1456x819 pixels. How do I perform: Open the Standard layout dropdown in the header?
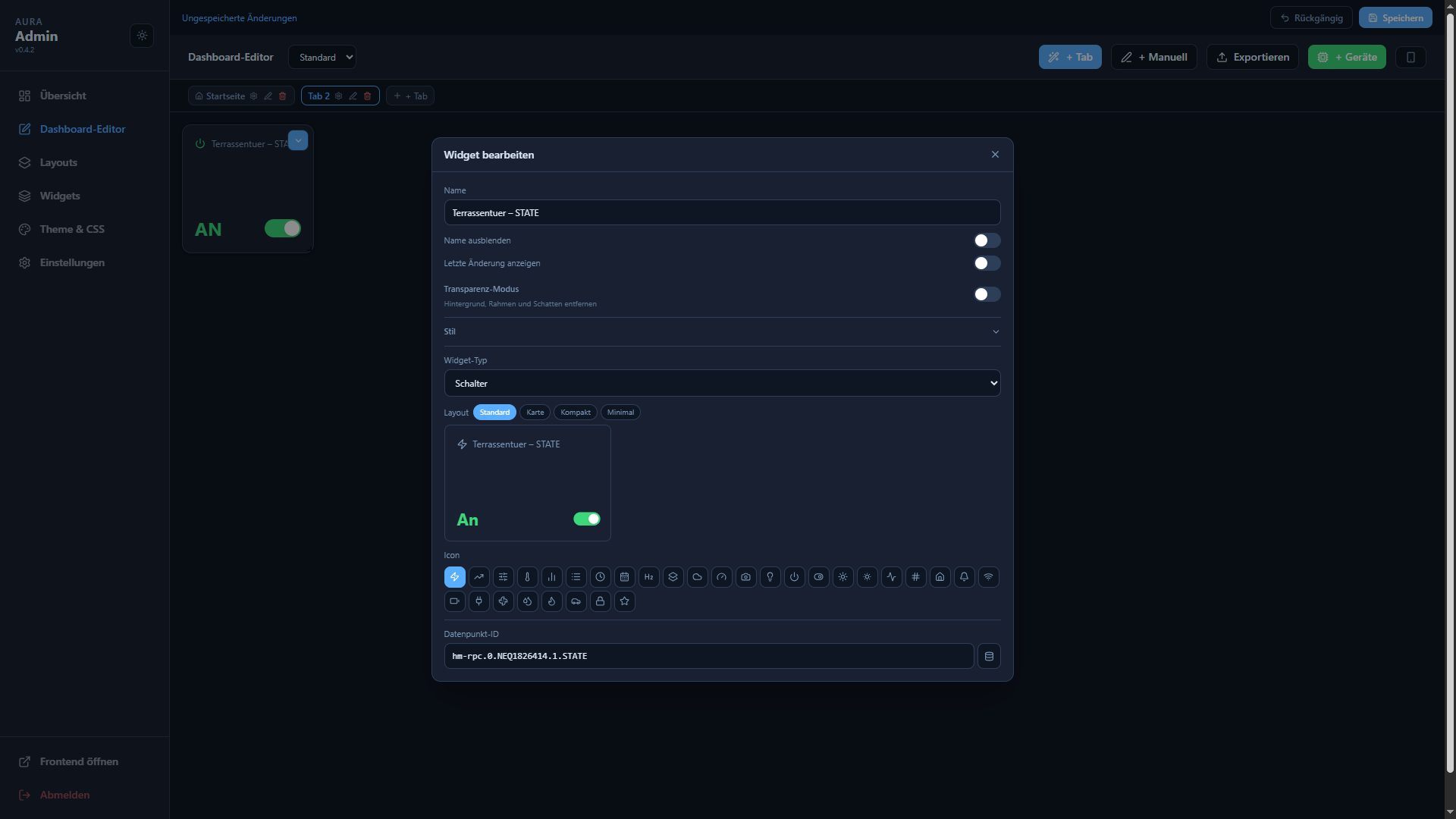click(x=322, y=57)
